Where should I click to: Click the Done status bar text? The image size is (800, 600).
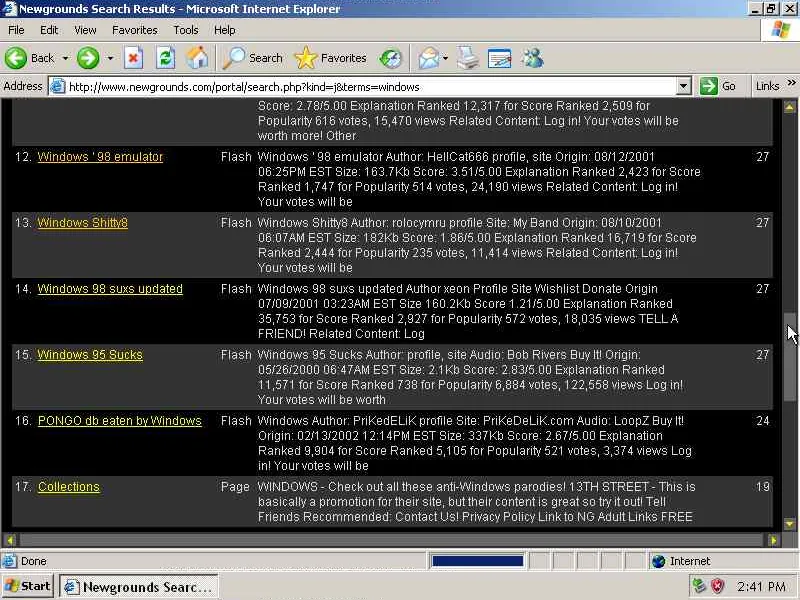coord(34,561)
